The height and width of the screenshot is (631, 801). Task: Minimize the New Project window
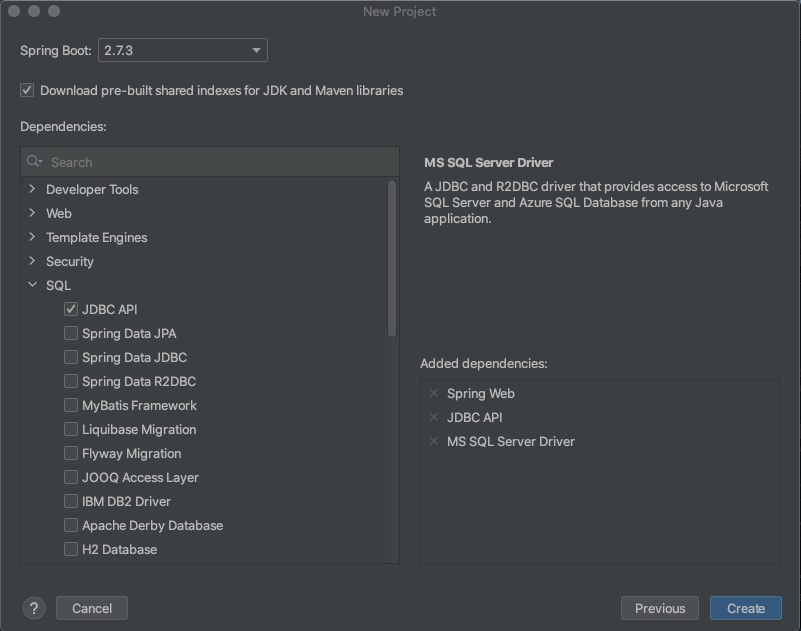pos(34,11)
